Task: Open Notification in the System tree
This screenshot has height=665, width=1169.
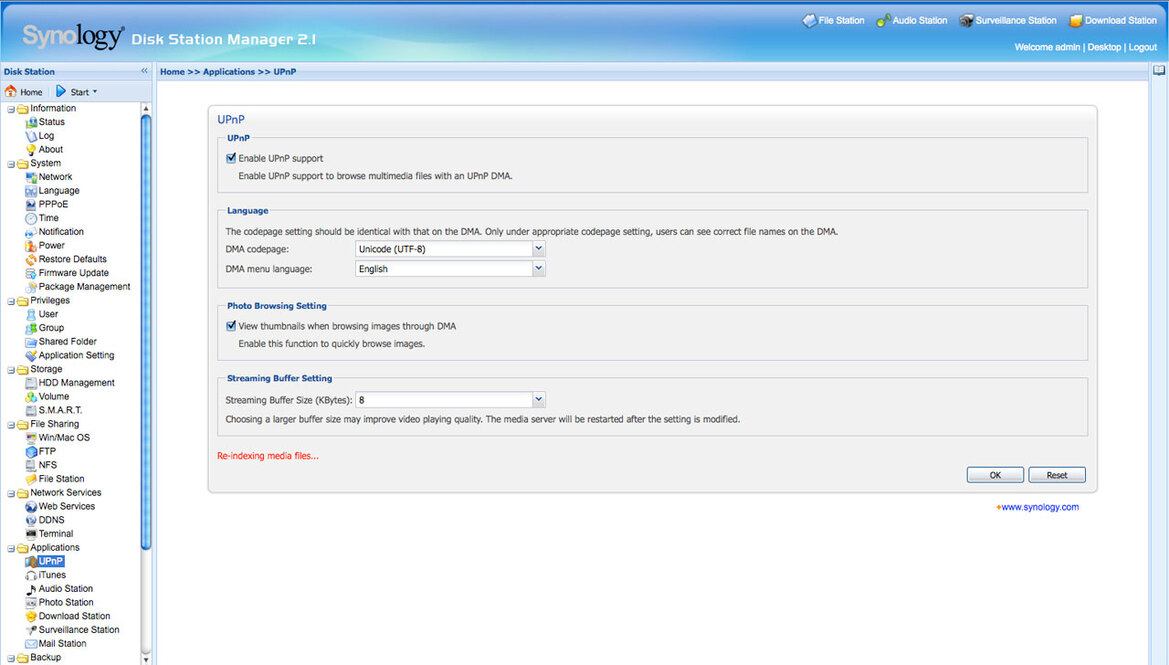Action: pyautogui.click(x=60, y=232)
